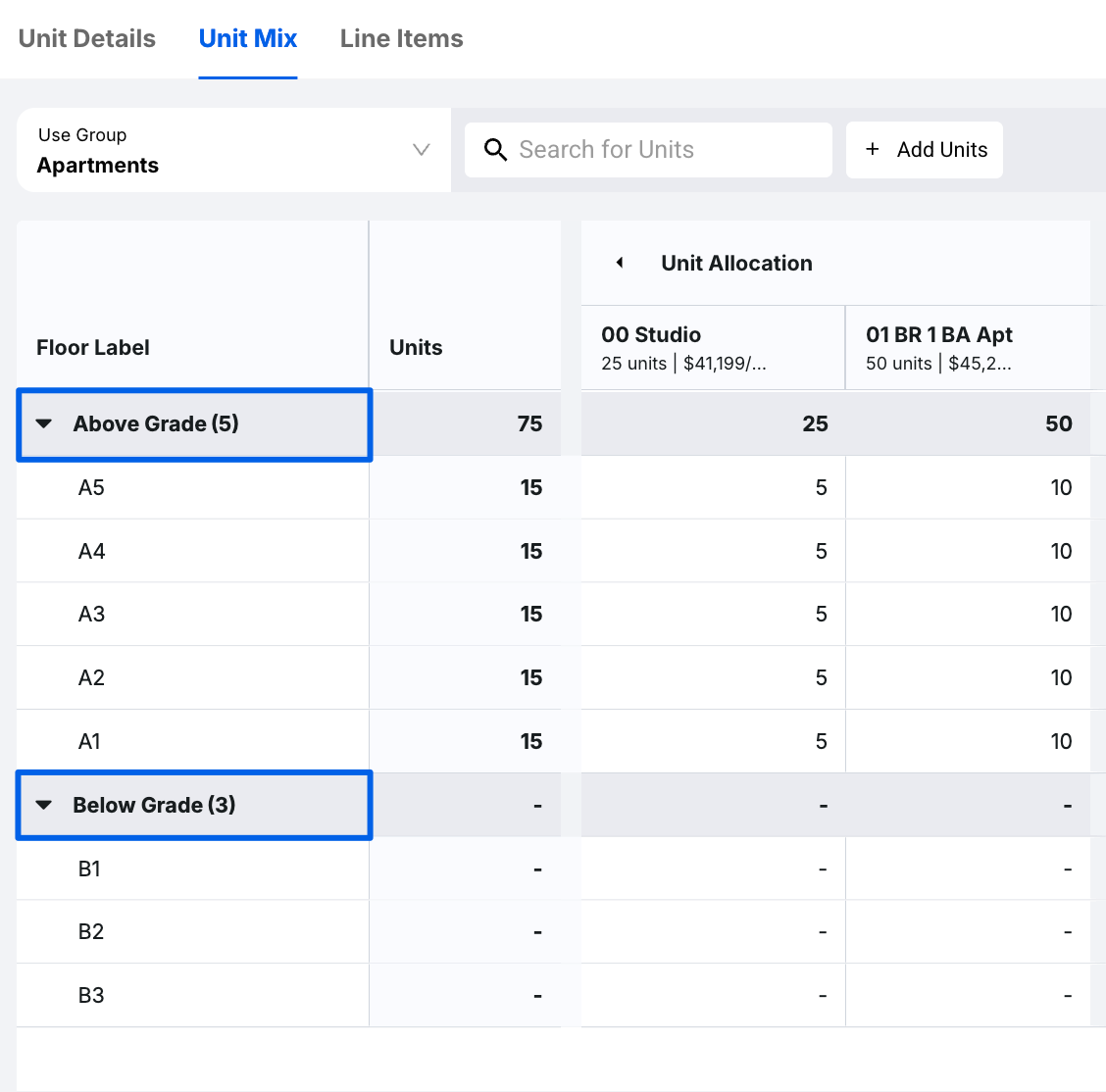Screen dimensions: 1106x1092
Task: Collapse the Above Grade (5) floor group
Action: point(44,424)
